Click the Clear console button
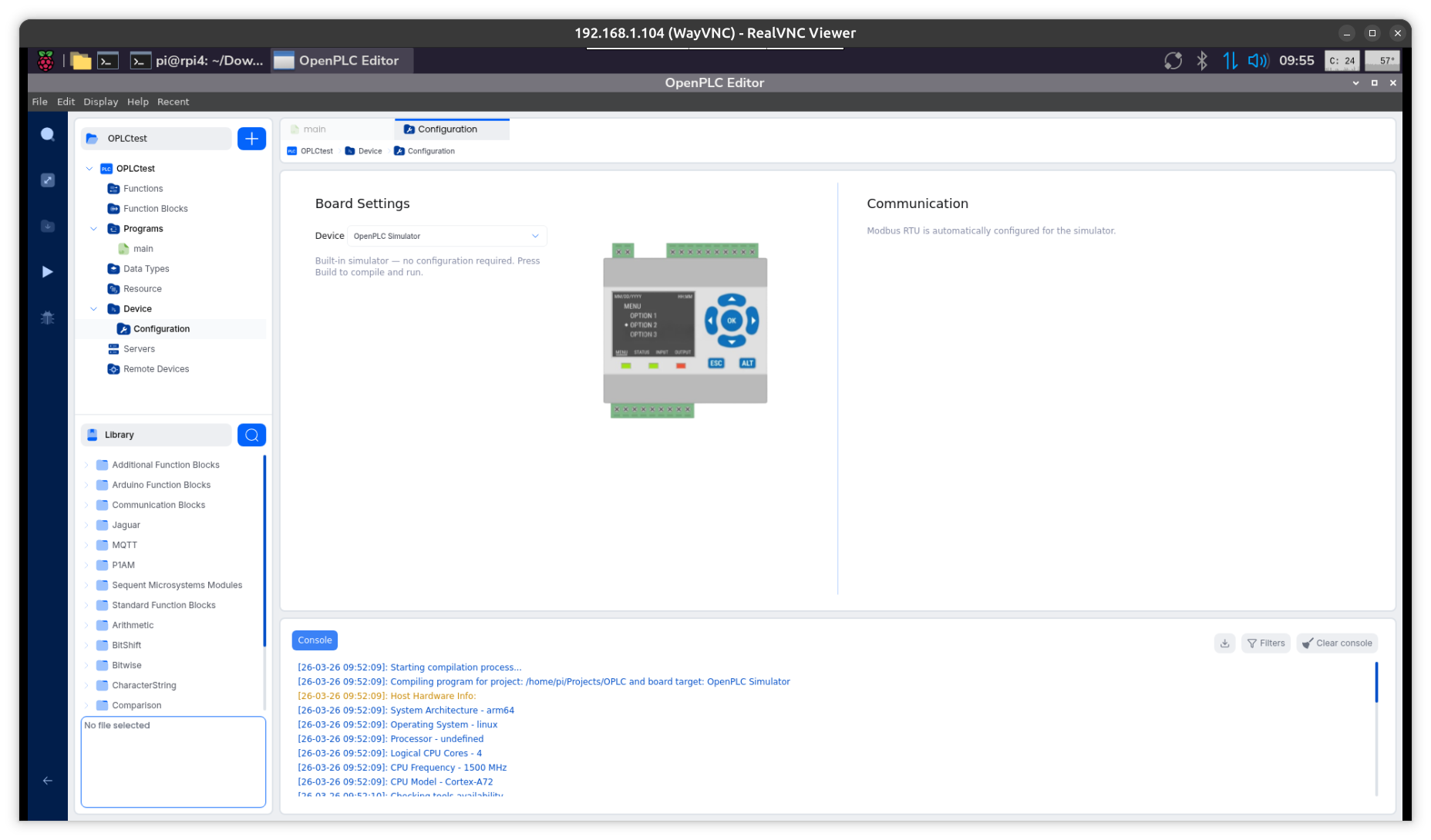This screenshot has height=840, width=1431. coord(1337,643)
